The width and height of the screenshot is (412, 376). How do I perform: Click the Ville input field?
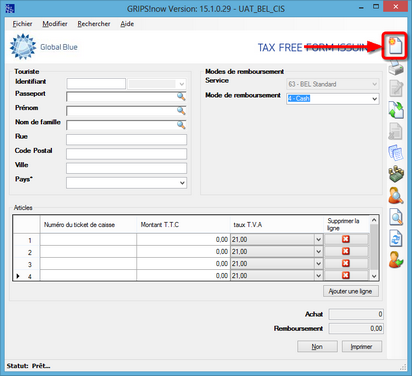pos(126,168)
